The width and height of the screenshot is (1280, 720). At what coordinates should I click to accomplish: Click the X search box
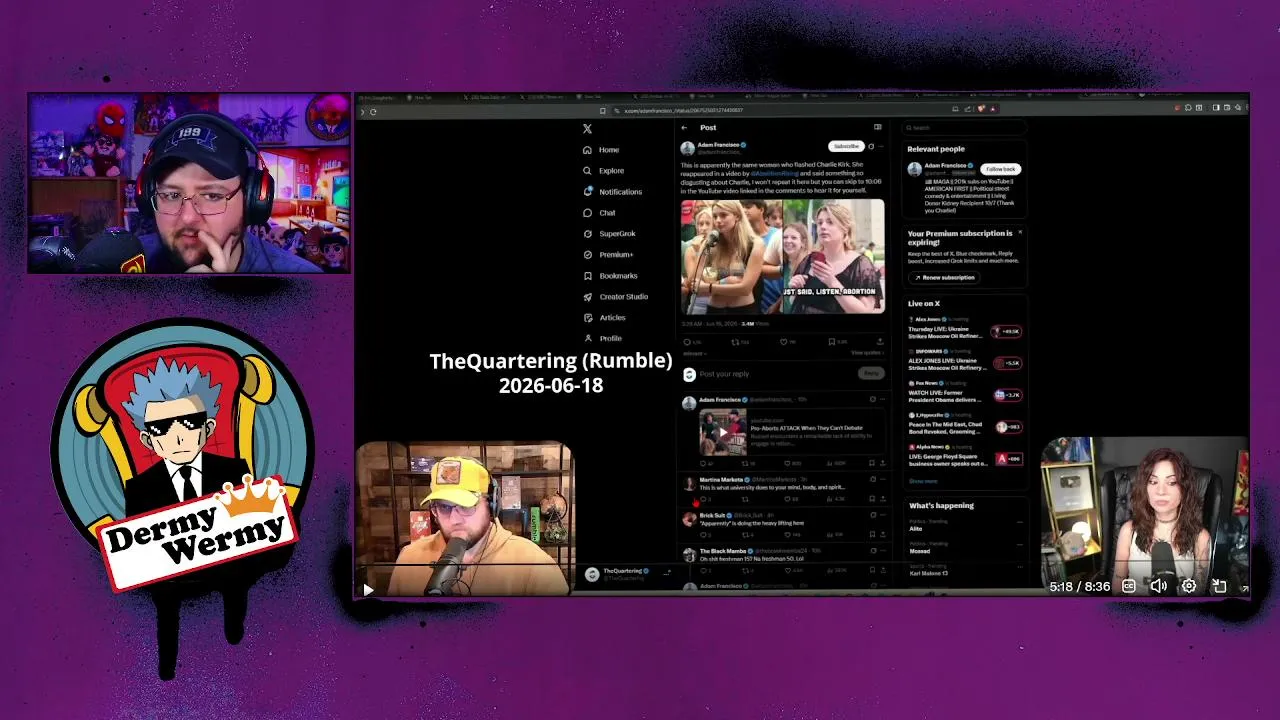click(x=964, y=128)
